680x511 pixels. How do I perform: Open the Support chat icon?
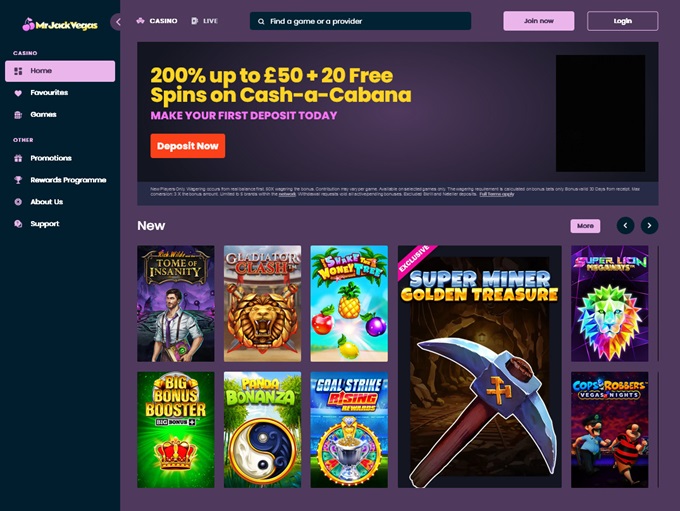pos(18,224)
